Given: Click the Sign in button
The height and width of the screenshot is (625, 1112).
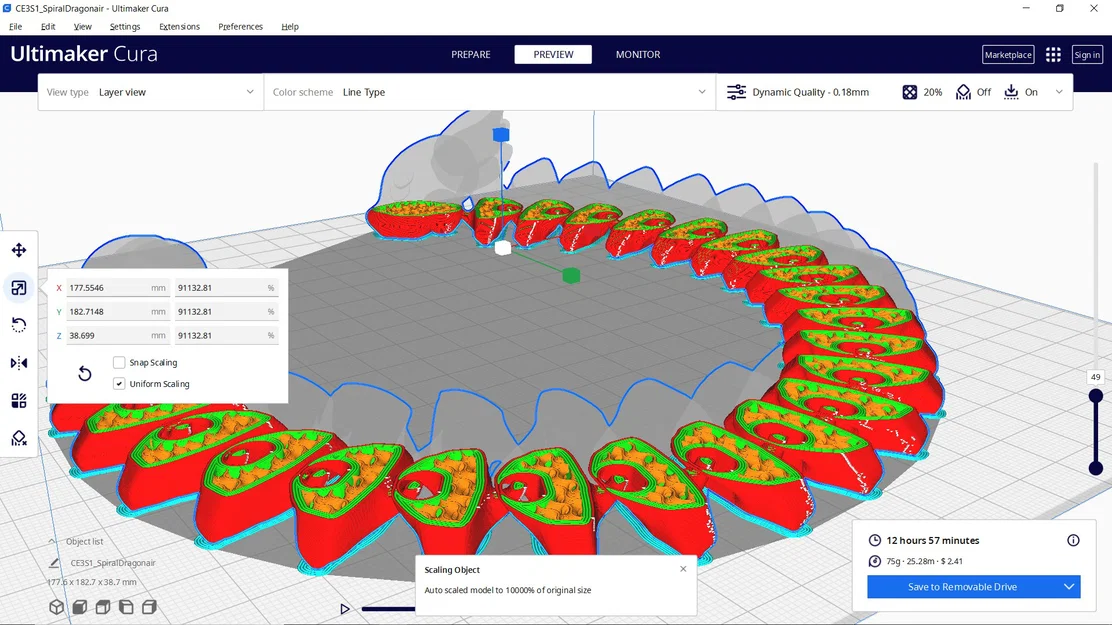Looking at the screenshot, I should point(1086,55).
